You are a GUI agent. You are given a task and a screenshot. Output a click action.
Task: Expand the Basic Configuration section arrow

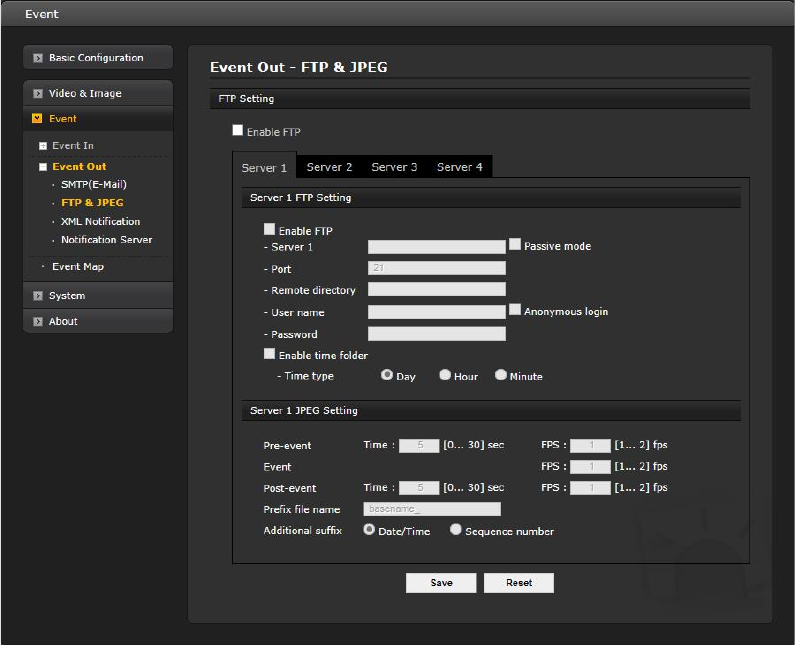click(38, 58)
